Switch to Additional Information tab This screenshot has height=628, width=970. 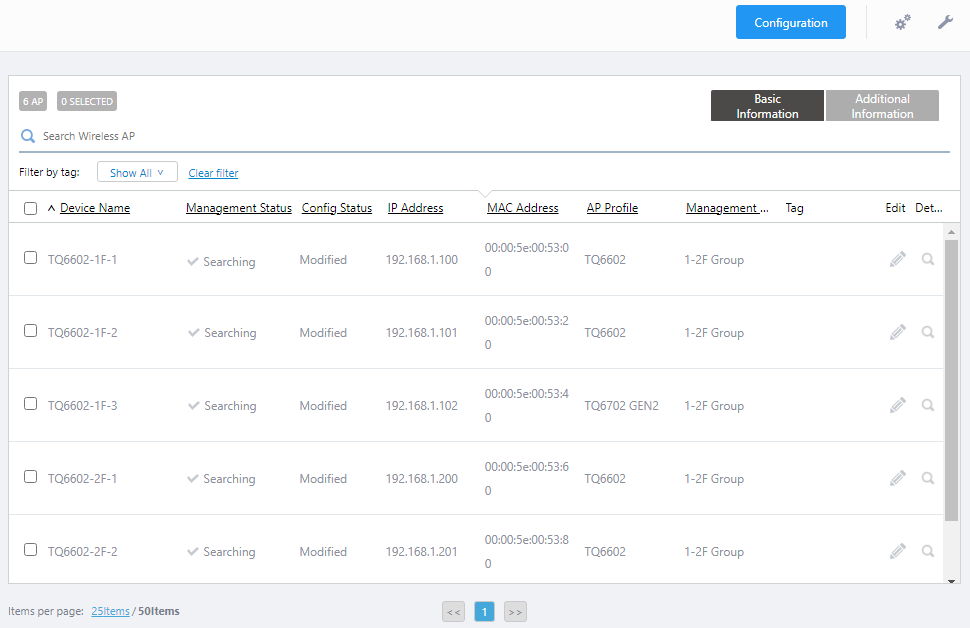click(x=882, y=106)
